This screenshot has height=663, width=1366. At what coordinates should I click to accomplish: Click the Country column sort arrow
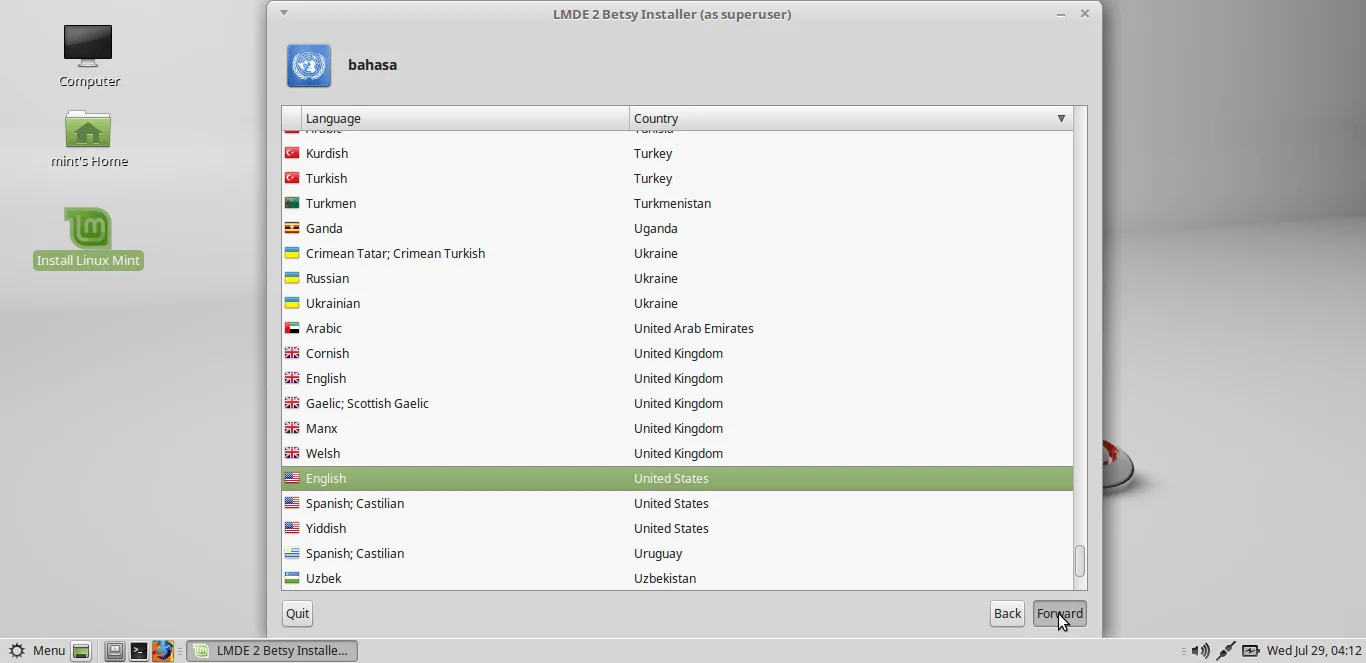point(1061,118)
